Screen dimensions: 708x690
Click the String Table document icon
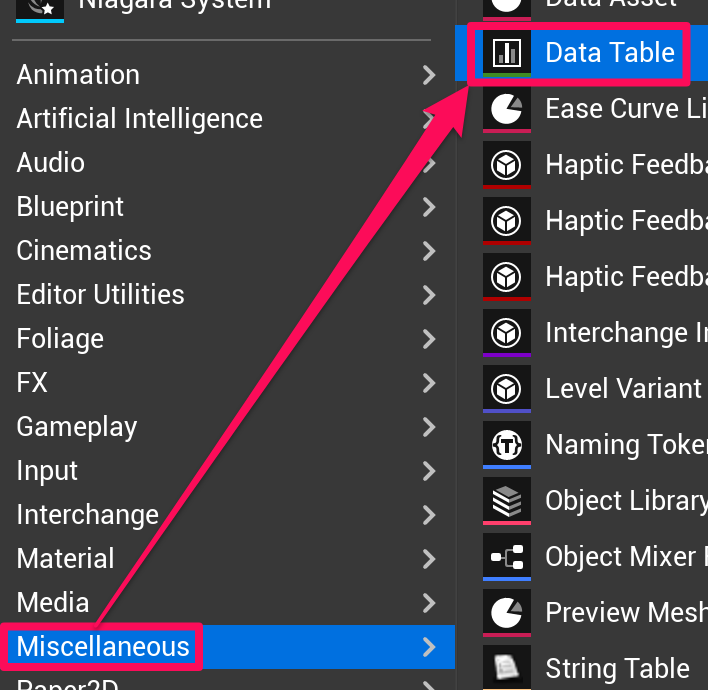pos(507,667)
